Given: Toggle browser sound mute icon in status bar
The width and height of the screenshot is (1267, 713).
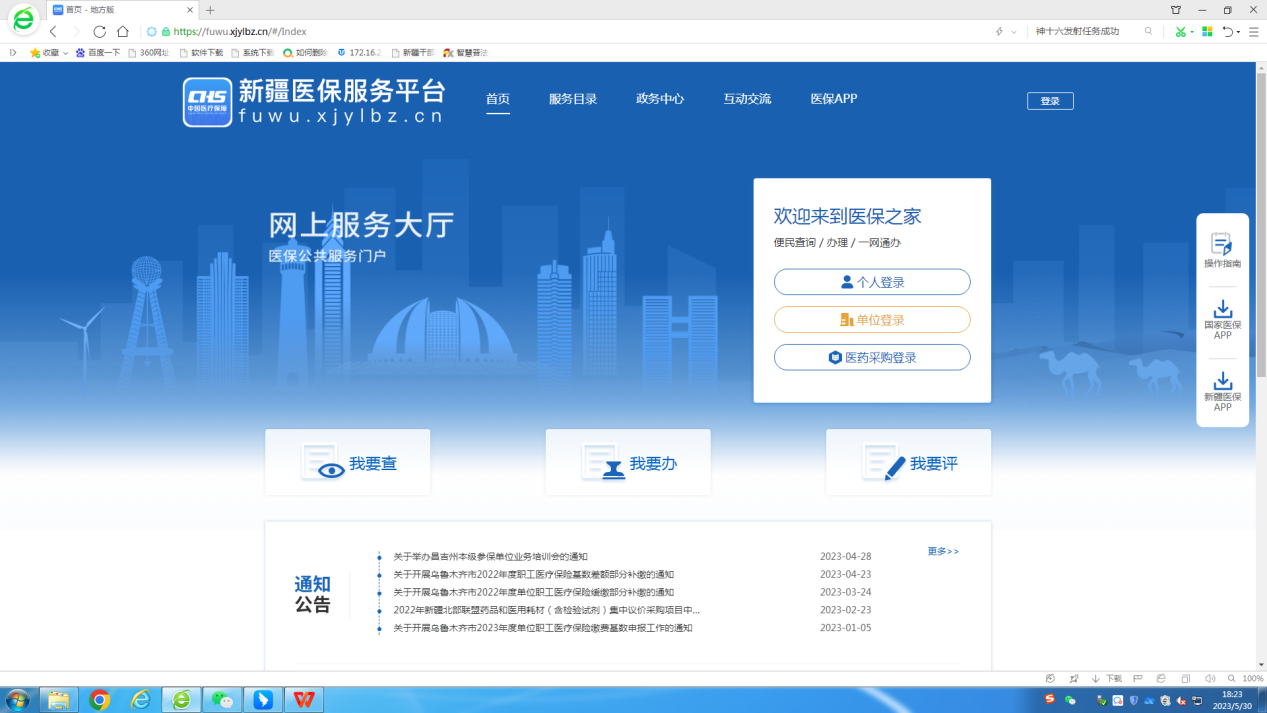Looking at the screenshot, I should (1210, 678).
